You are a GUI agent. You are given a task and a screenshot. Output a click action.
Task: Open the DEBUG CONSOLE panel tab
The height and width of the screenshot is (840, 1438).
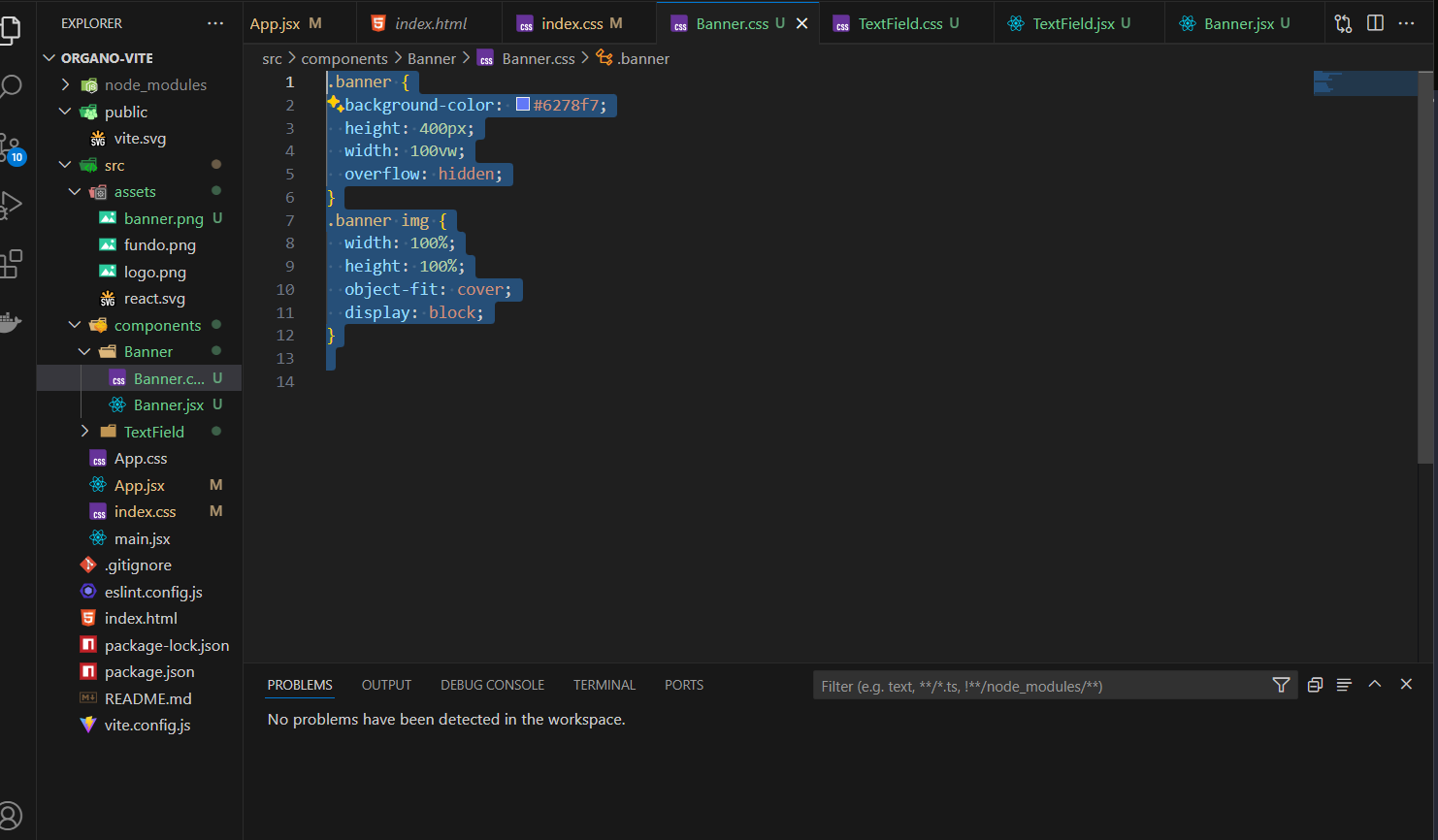(x=492, y=685)
